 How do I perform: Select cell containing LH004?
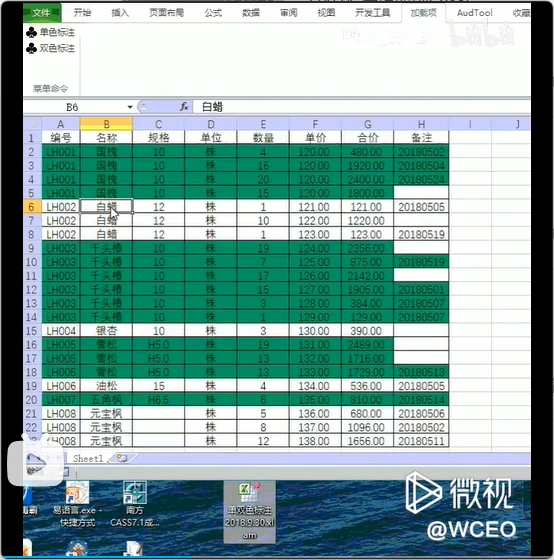(61, 331)
